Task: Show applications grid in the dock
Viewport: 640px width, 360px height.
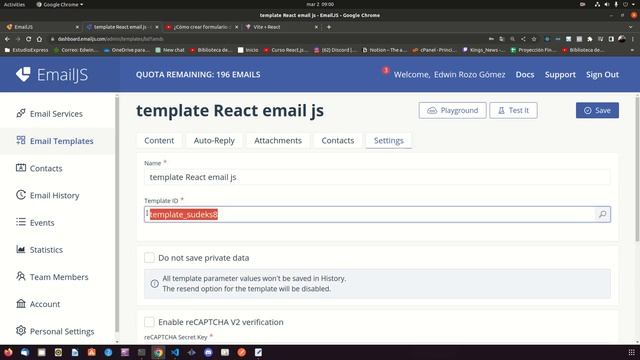Action: pos(631,352)
